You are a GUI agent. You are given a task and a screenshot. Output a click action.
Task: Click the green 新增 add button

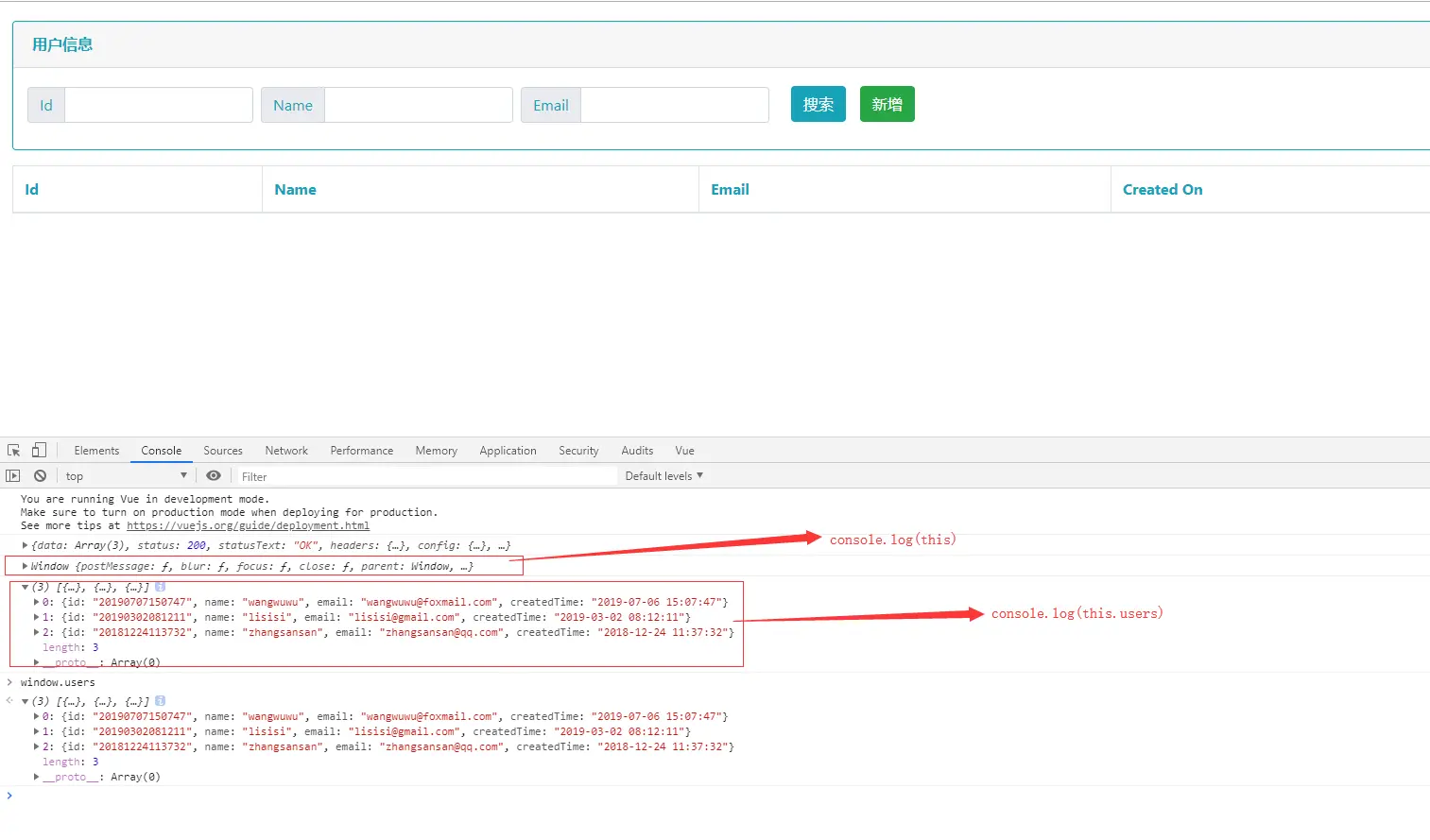887,104
